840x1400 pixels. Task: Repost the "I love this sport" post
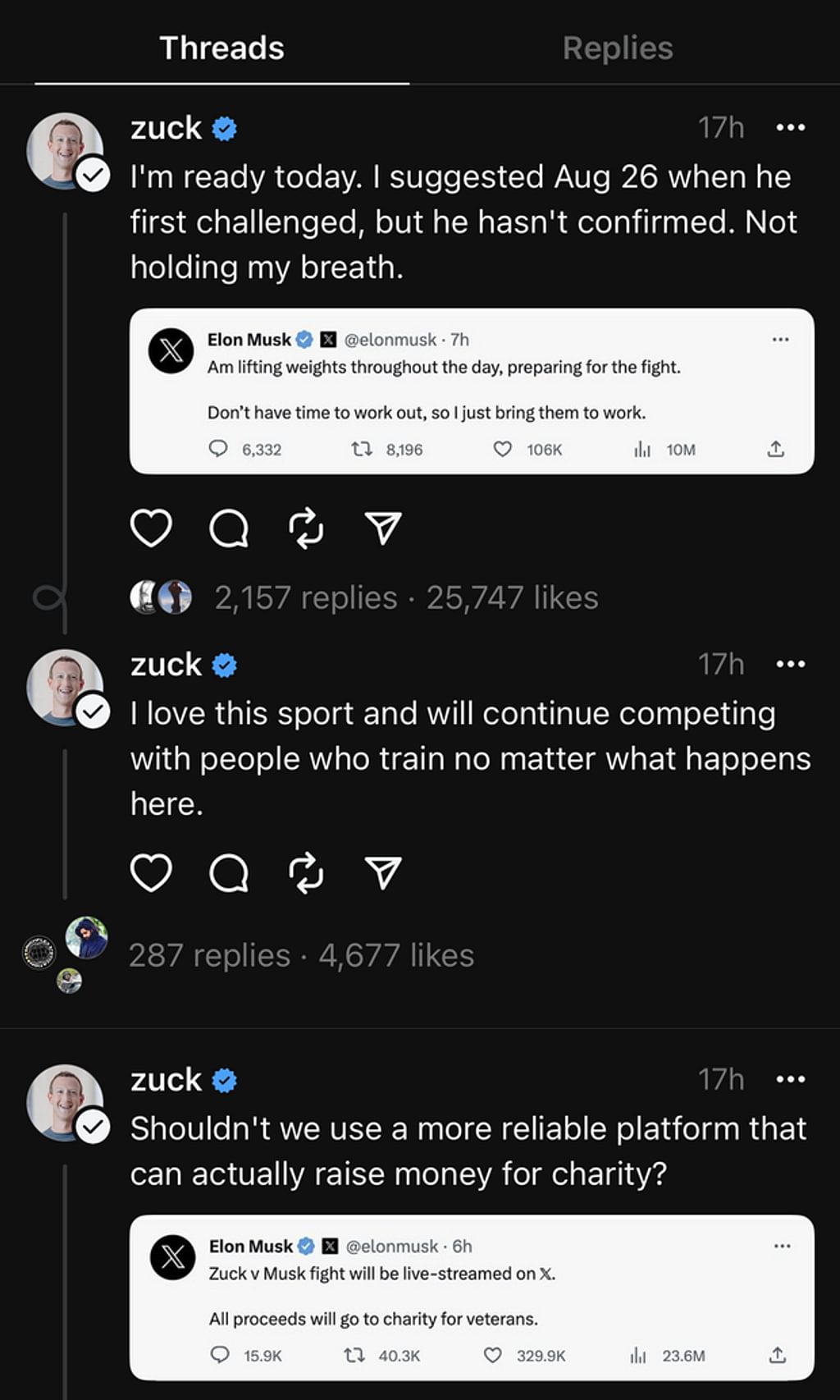[307, 872]
